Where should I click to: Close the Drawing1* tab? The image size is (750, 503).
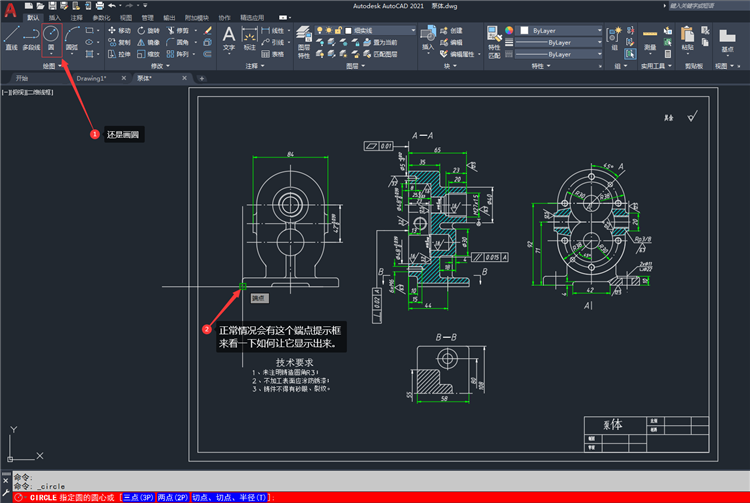(124, 78)
